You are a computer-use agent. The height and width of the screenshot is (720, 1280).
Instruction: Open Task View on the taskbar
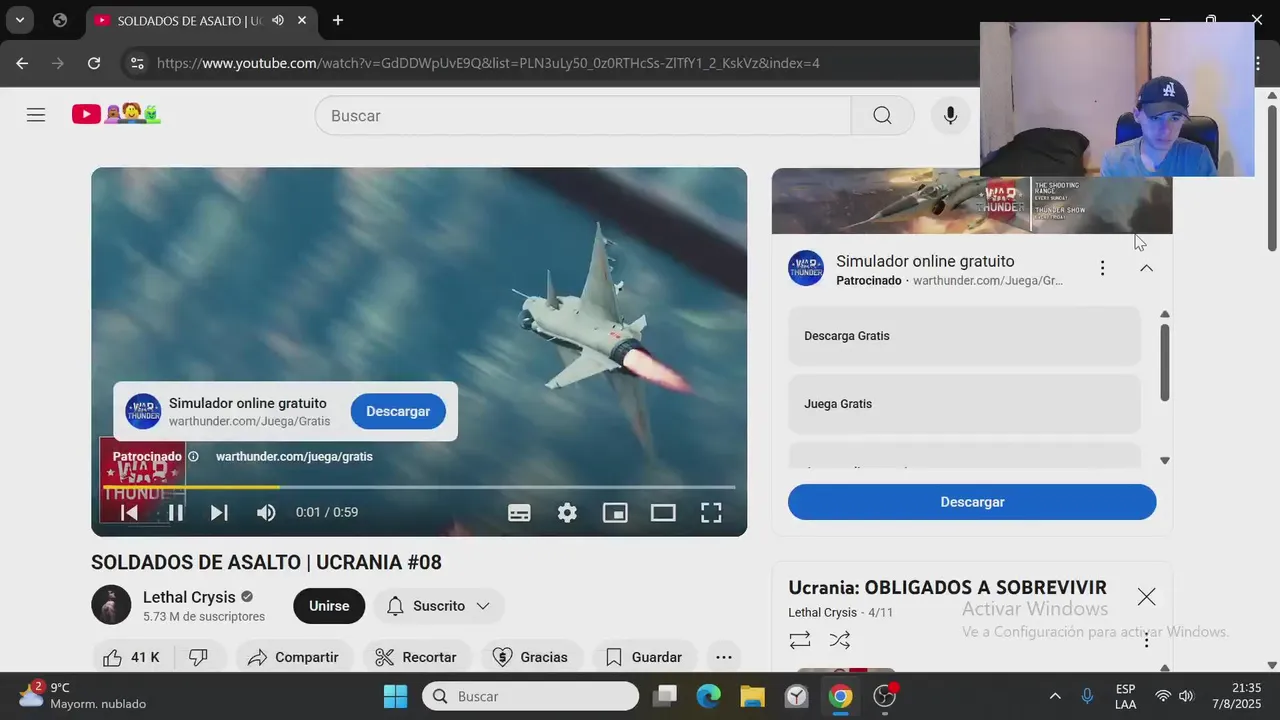[664, 696]
